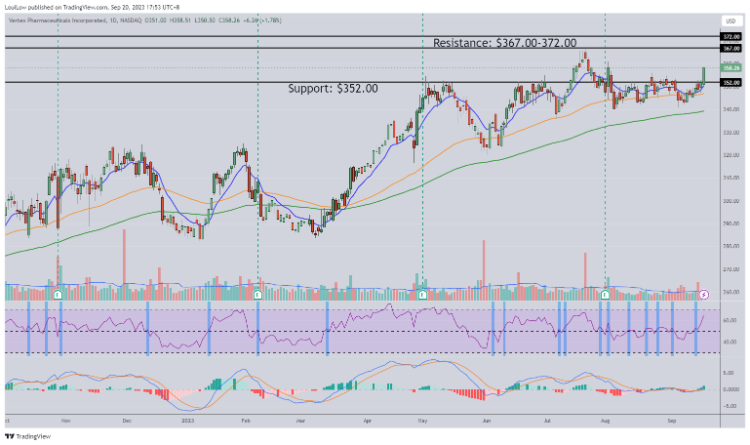Click the Vertex Pharmaceuticals Incorporated symbol title
The height and width of the screenshot is (445, 750).
tap(57, 21)
